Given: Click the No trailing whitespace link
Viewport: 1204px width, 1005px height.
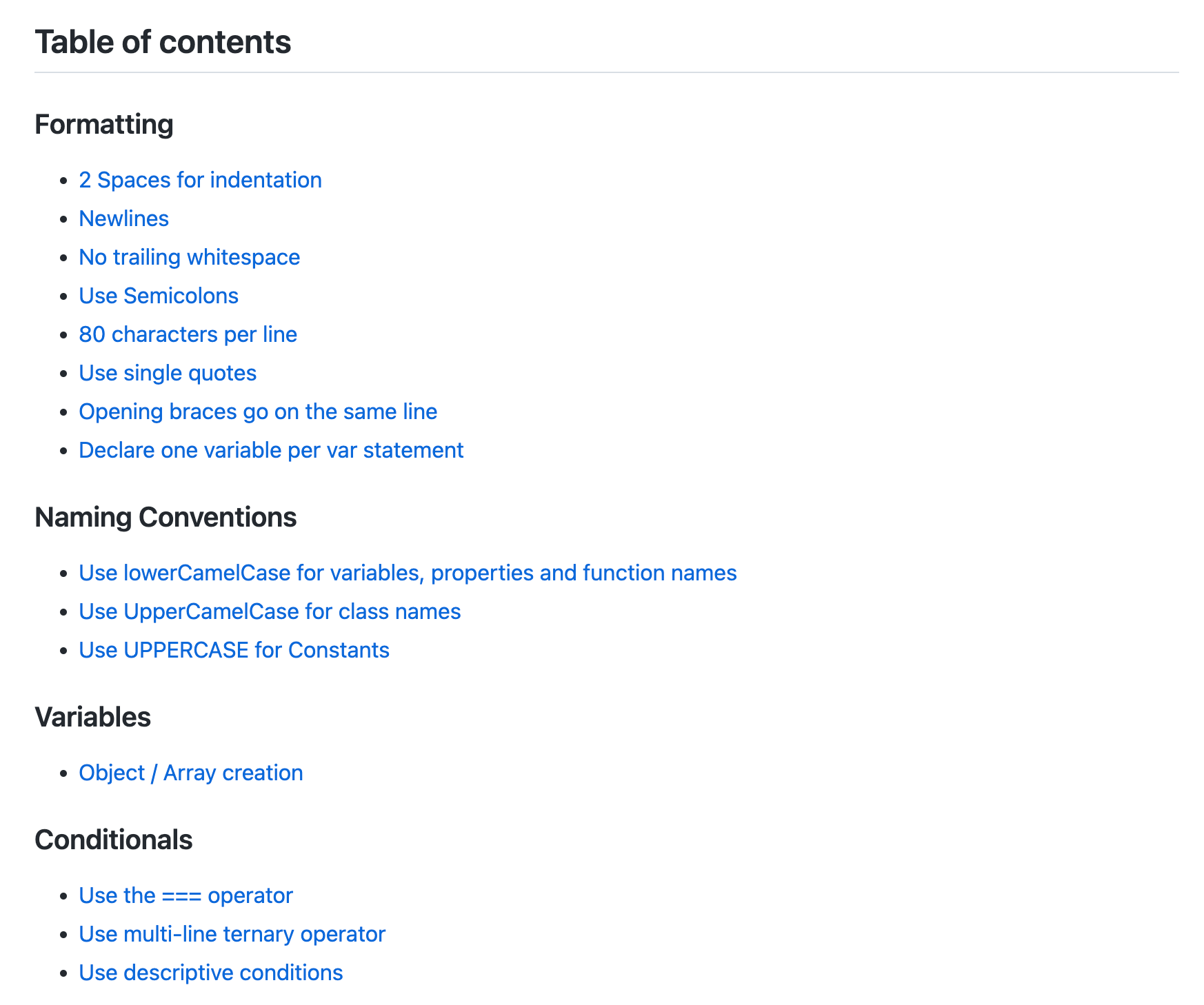Looking at the screenshot, I should pyautogui.click(x=189, y=257).
